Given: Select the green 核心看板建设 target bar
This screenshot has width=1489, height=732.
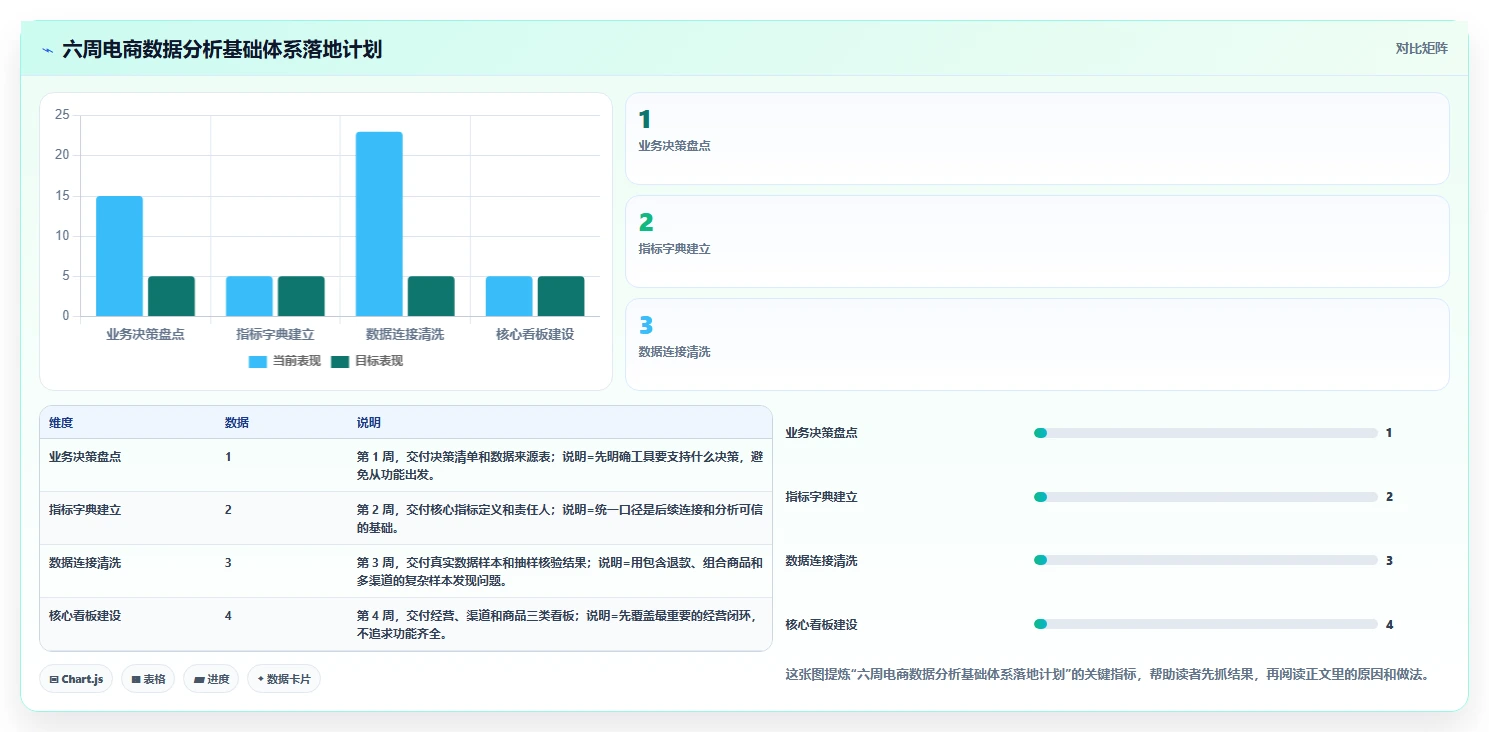Looking at the screenshot, I should pyautogui.click(x=561, y=296).
